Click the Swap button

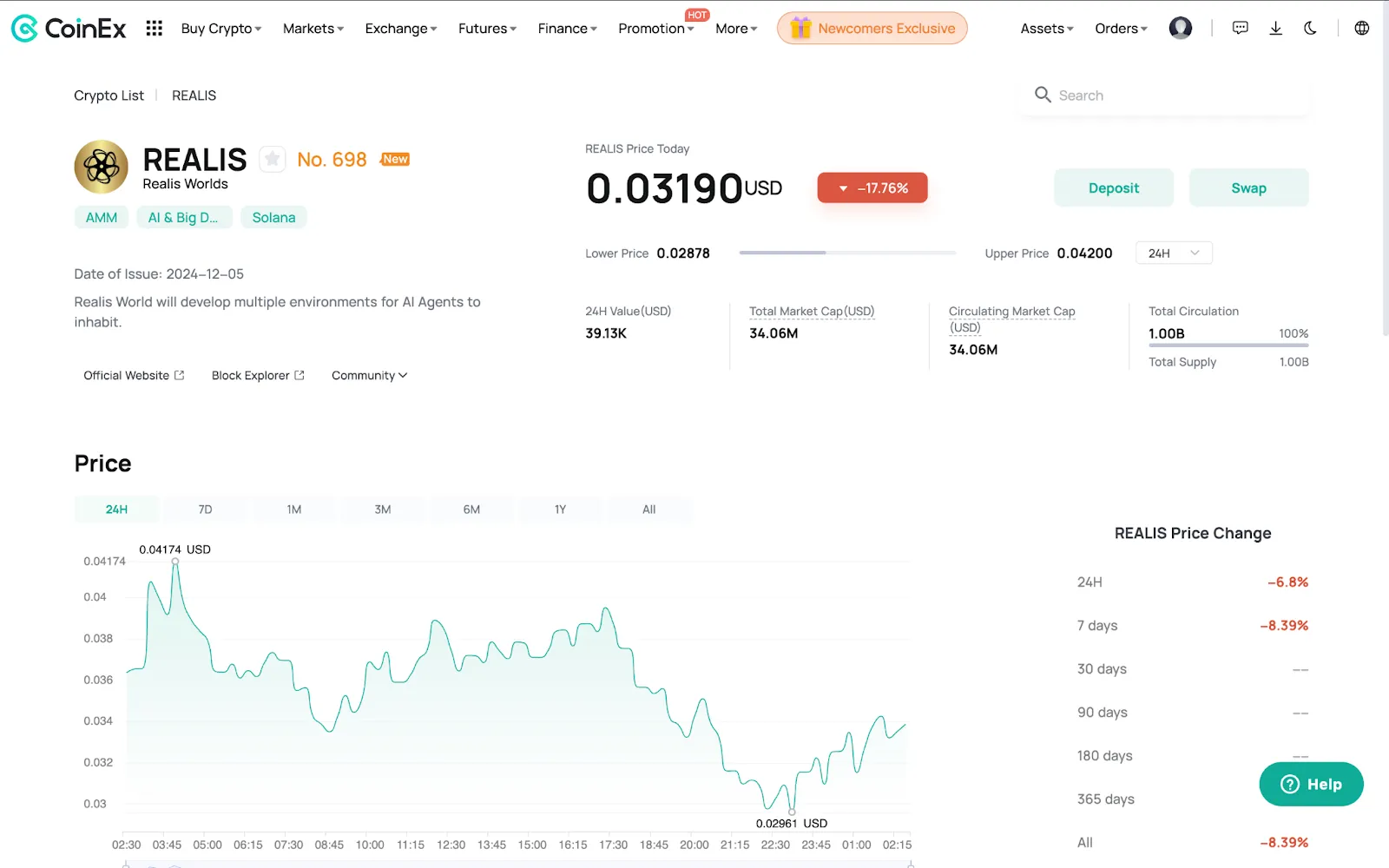[1248, 187]
